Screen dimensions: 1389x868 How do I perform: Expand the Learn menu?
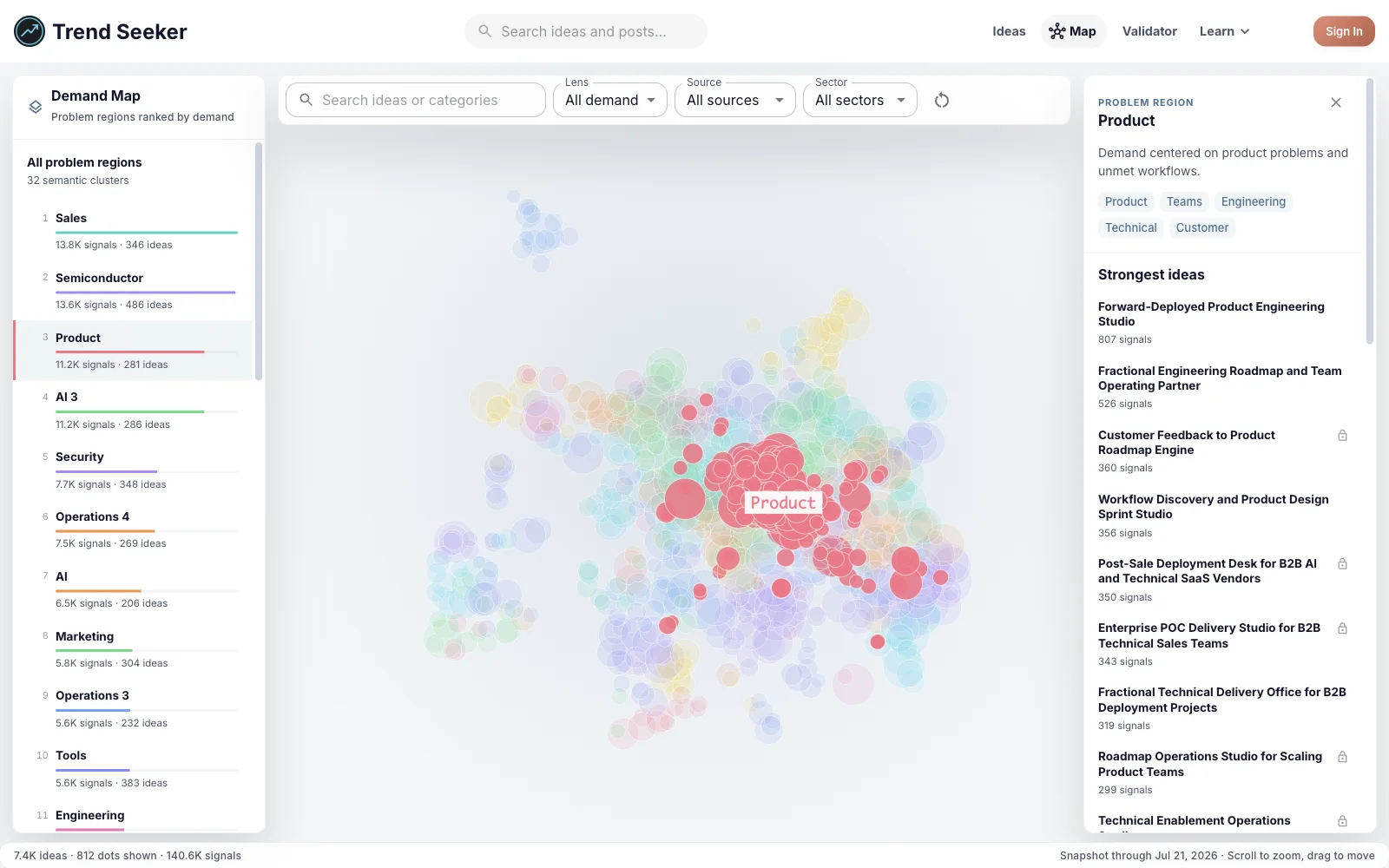click(1224, 31)
